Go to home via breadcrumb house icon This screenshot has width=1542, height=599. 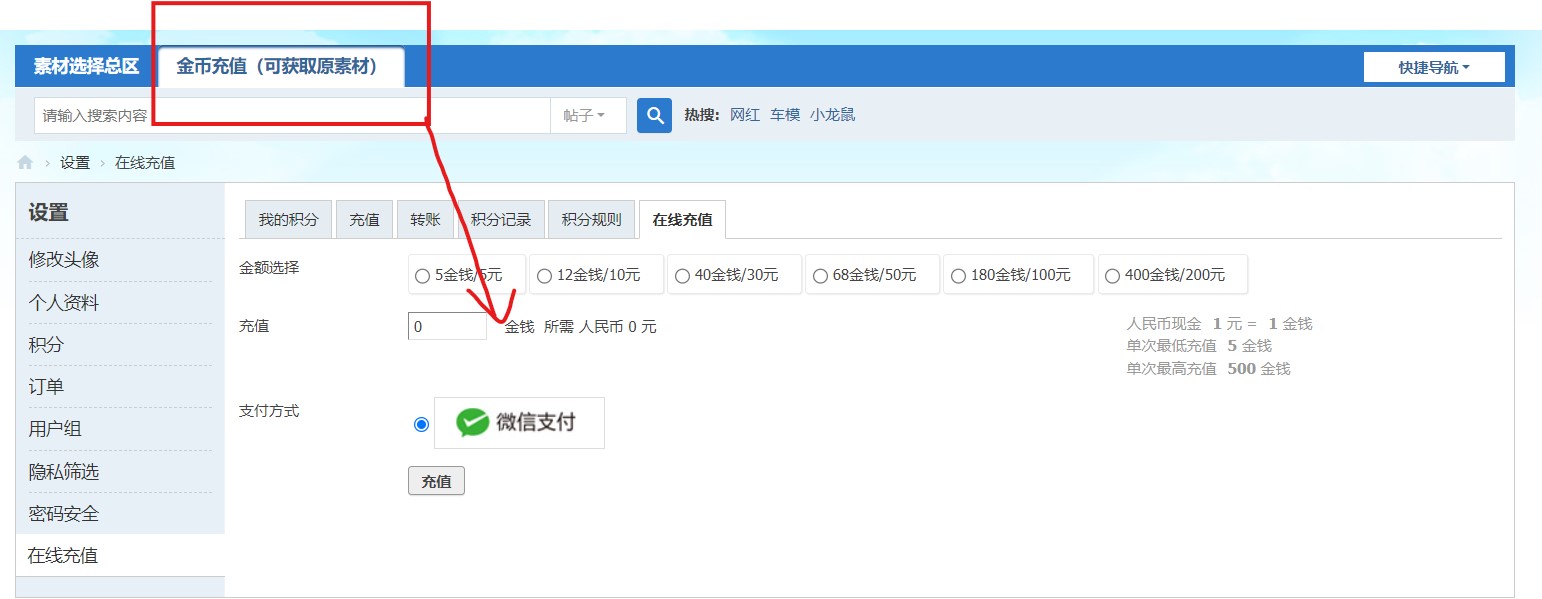tap(26, 162)
